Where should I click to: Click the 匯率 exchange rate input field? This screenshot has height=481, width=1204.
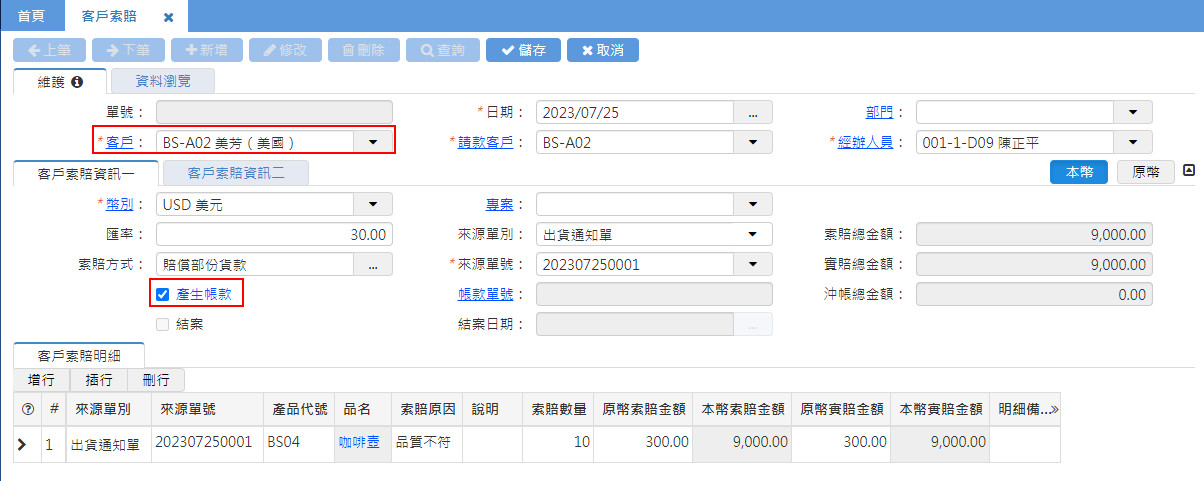274,235
